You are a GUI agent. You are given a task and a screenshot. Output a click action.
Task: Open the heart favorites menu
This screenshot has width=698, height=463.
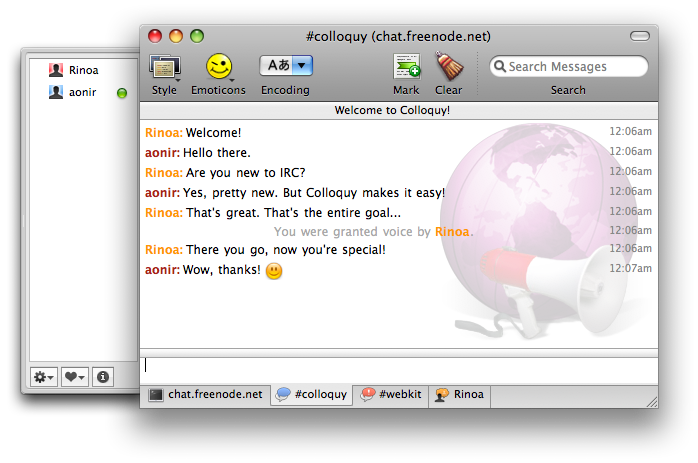tap(74, 377)
